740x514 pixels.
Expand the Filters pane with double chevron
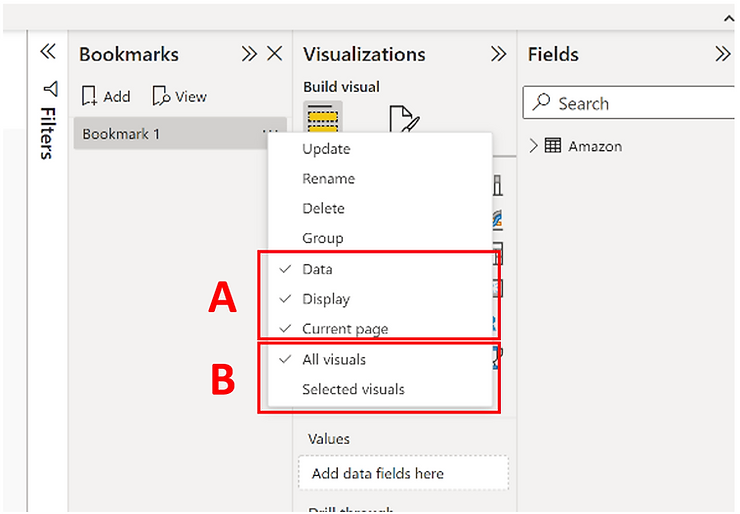click(48, 51)
